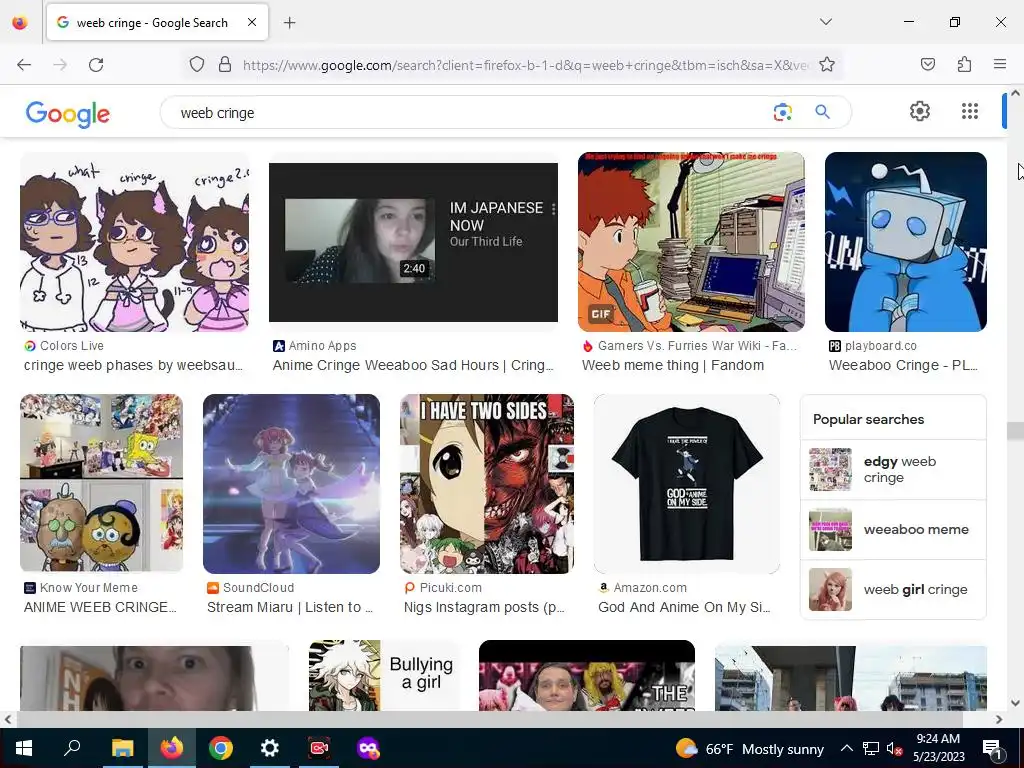Open Windows taskbar search
1024x768 pixels.
[72, 748]
